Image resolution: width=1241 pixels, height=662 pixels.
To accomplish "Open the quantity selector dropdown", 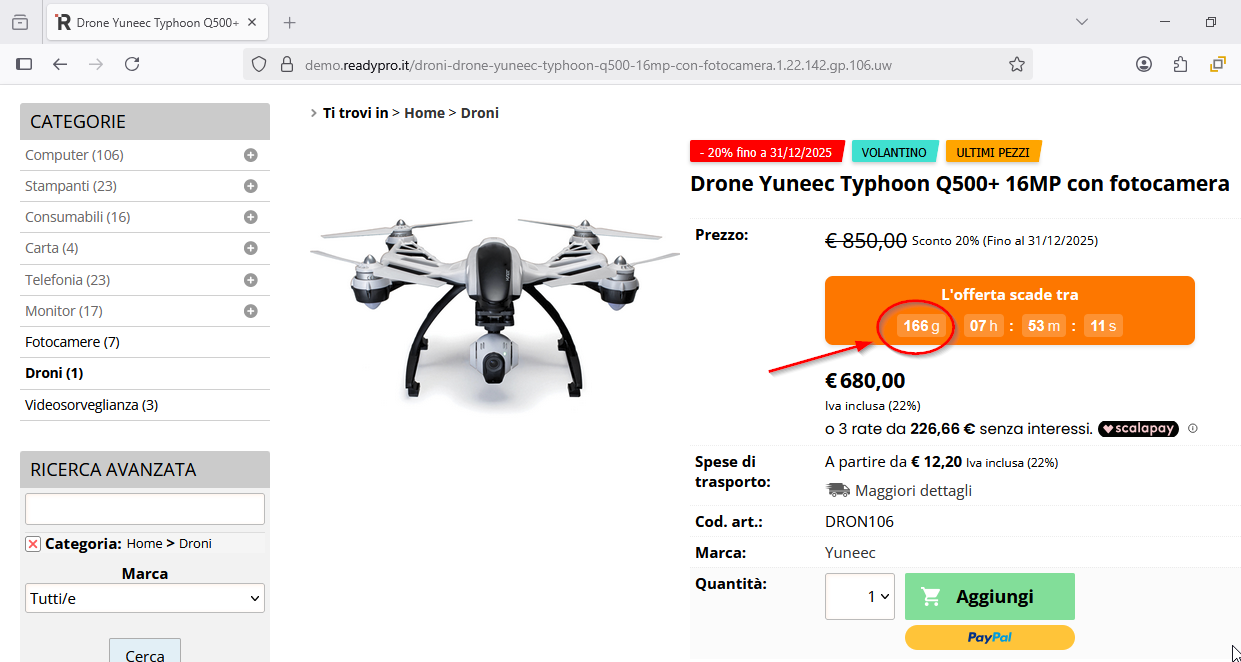I will click(860, 596).
